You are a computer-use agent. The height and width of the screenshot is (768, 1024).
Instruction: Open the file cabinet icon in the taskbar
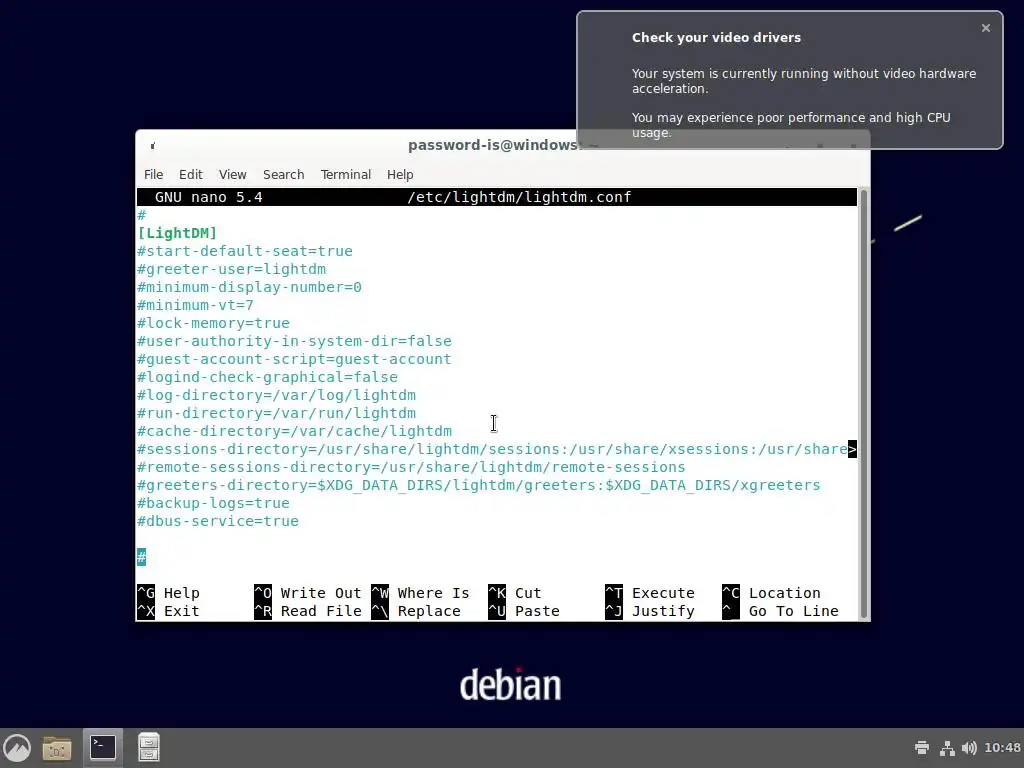click(149, 748)
